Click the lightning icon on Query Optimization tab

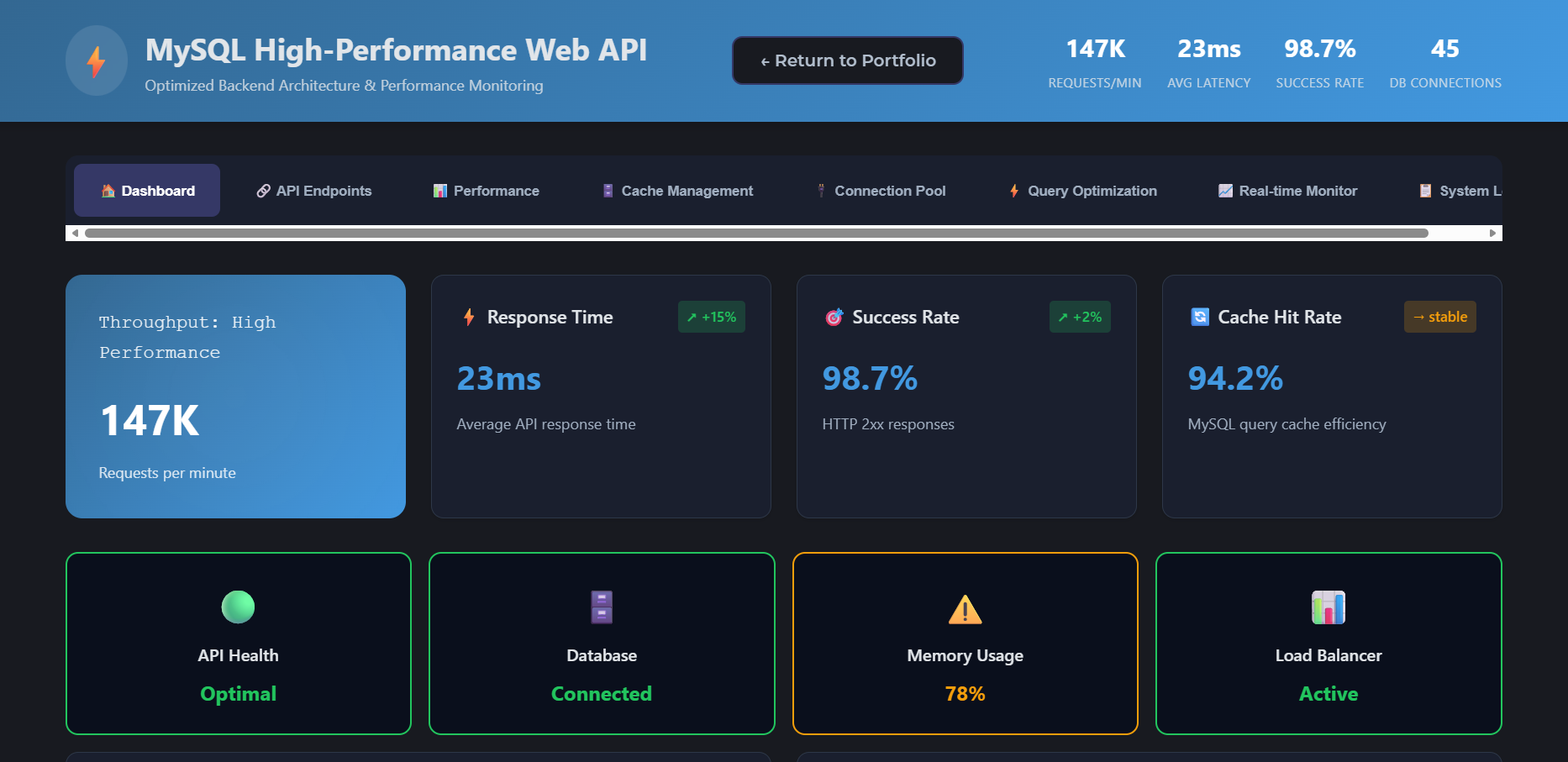pos(1013,190)
